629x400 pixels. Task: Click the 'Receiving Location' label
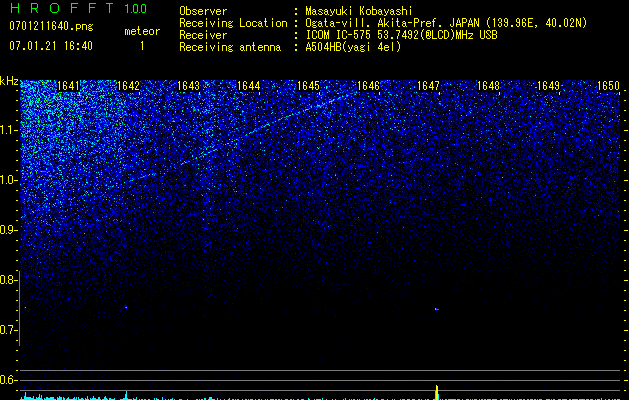tap(233, 23)
